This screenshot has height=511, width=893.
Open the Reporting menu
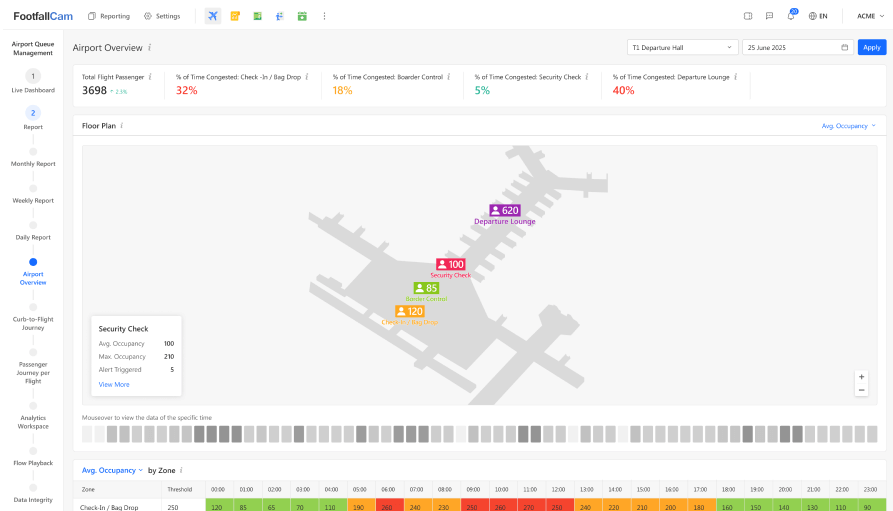coord(109,16)
